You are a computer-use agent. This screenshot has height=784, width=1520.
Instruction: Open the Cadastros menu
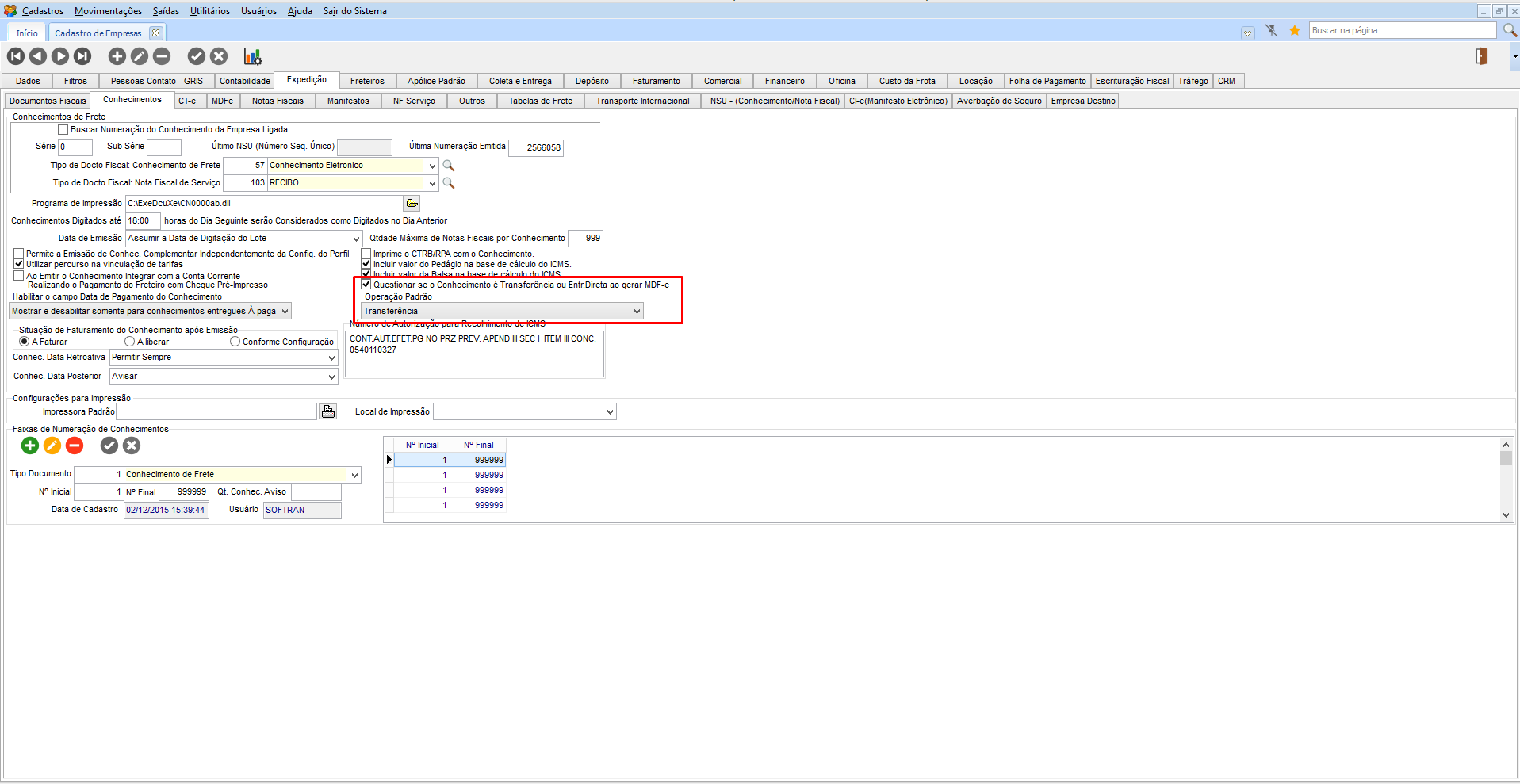click(x=43, y=11)
